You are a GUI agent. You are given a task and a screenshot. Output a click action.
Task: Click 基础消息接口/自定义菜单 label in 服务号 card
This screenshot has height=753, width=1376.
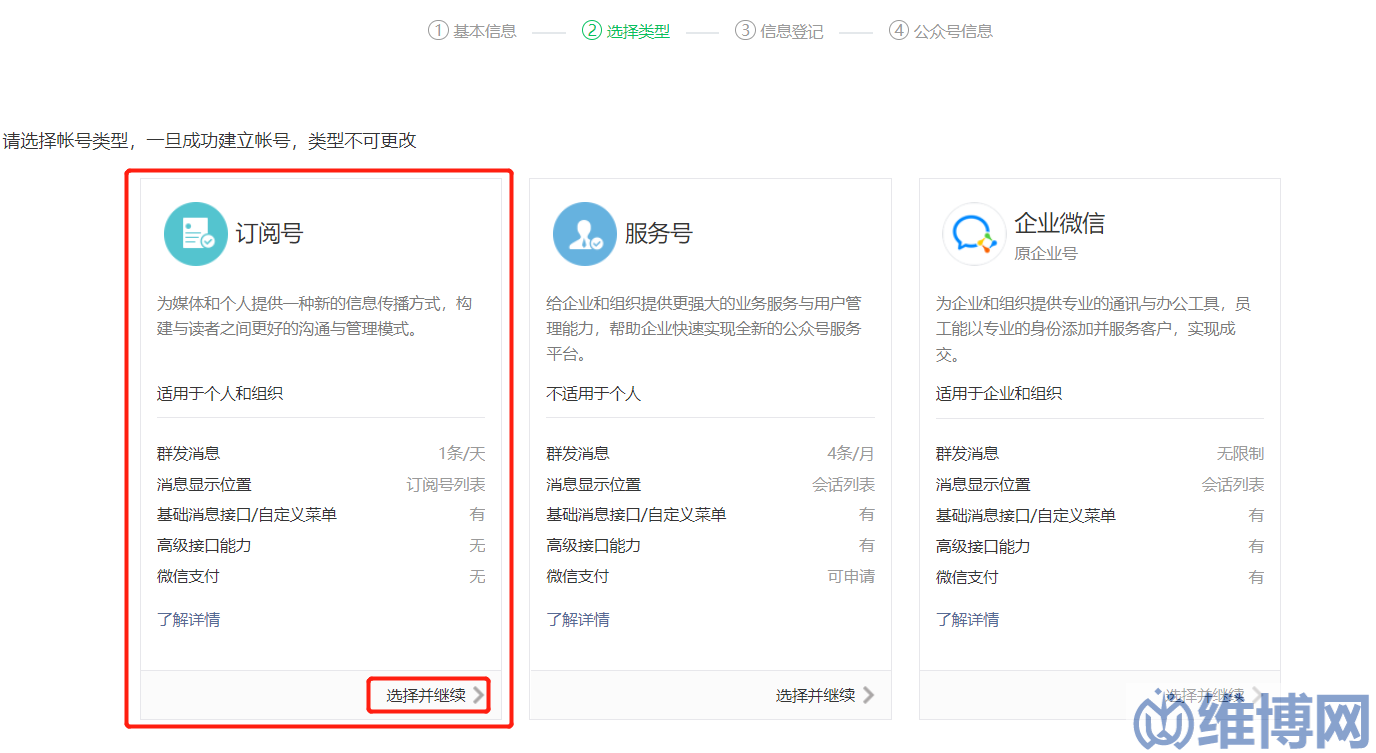636,515
